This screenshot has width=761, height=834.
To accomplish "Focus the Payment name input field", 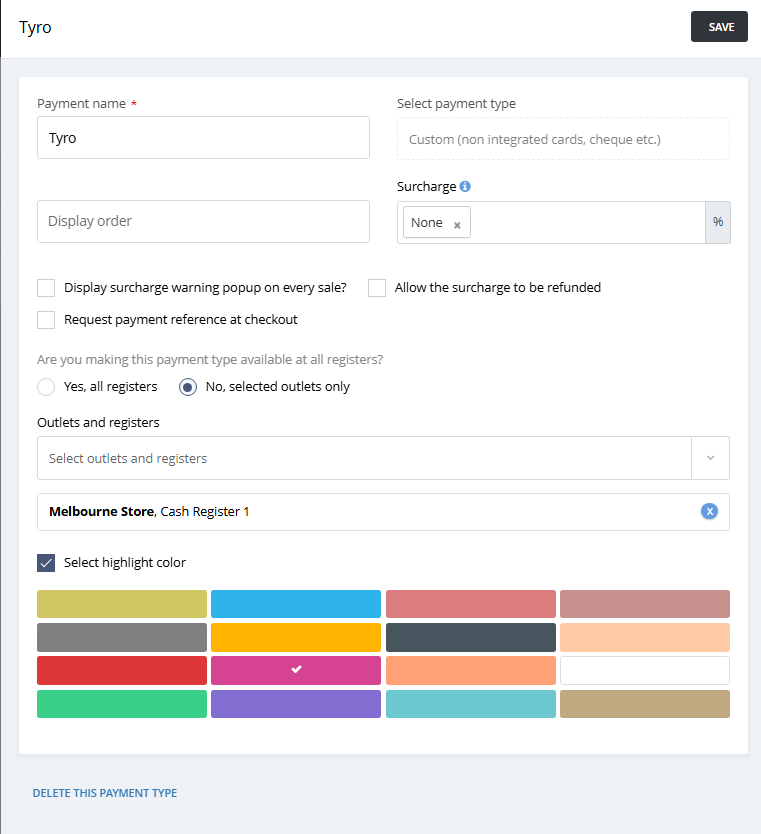I will 203,138.
